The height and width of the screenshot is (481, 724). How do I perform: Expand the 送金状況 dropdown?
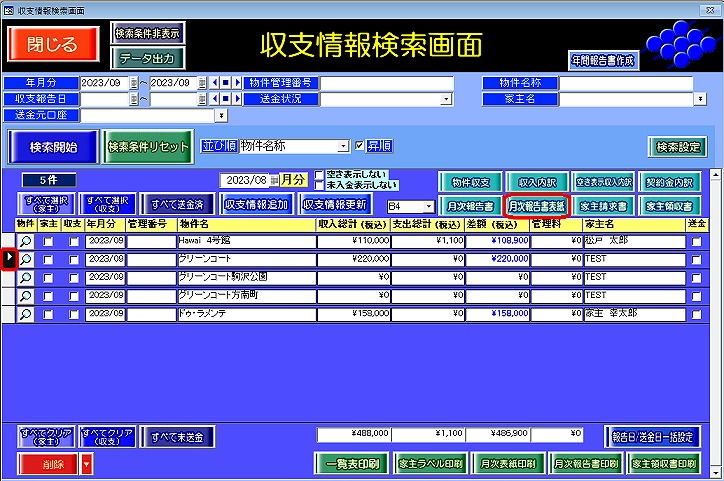[x=447, y=99]
